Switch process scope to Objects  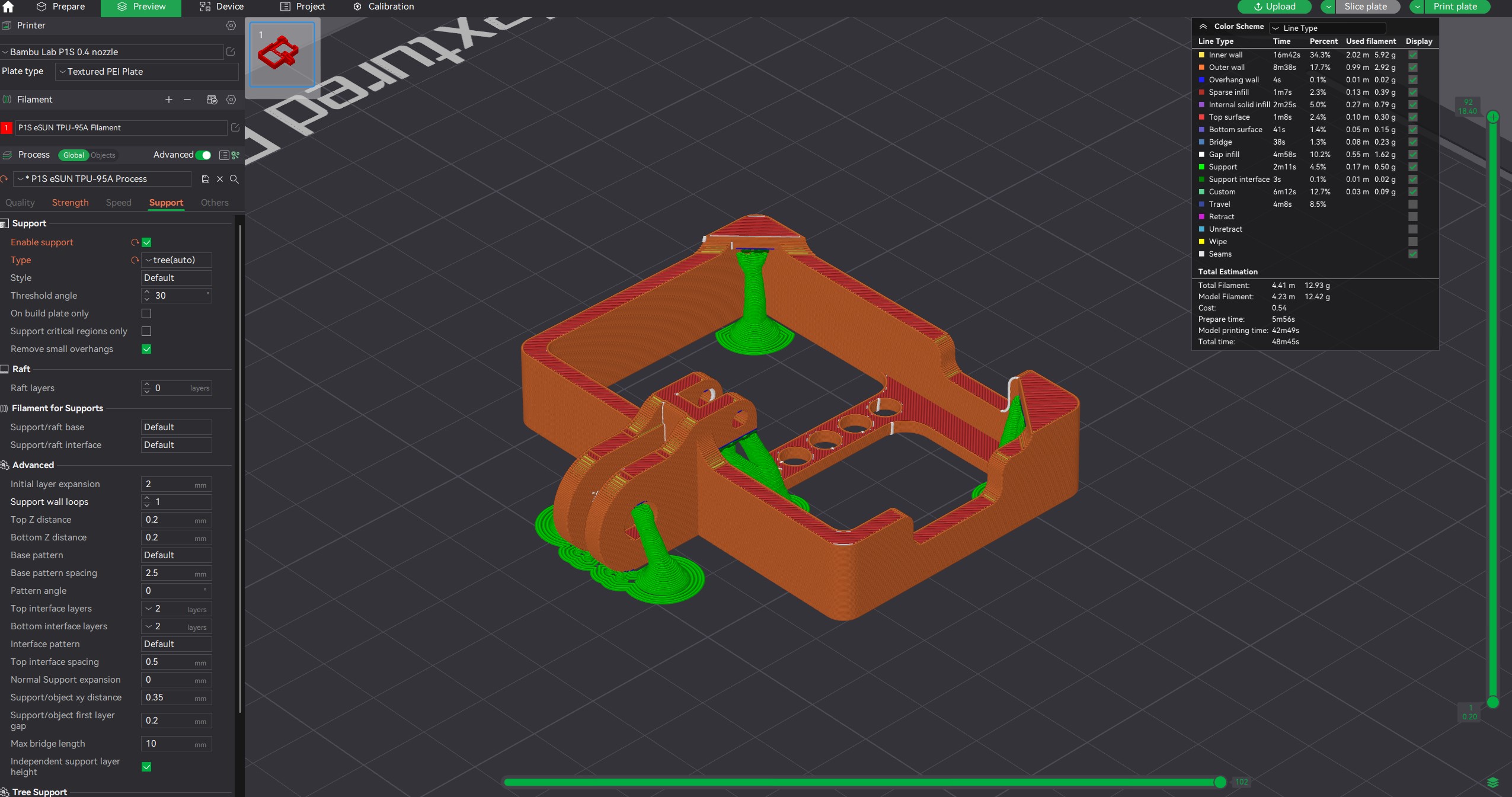pos(103,155)
